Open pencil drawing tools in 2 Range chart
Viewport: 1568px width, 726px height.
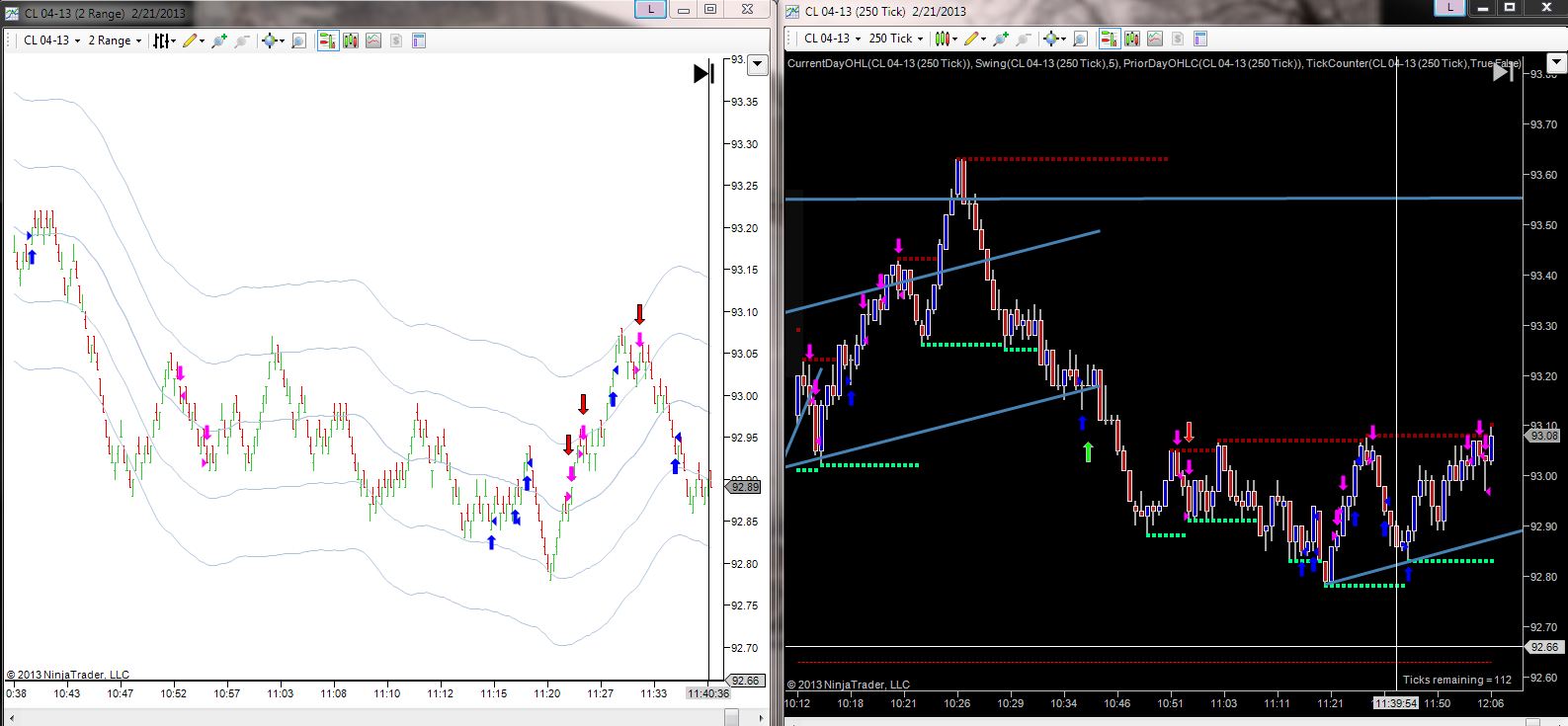click(x=193, y=40)
